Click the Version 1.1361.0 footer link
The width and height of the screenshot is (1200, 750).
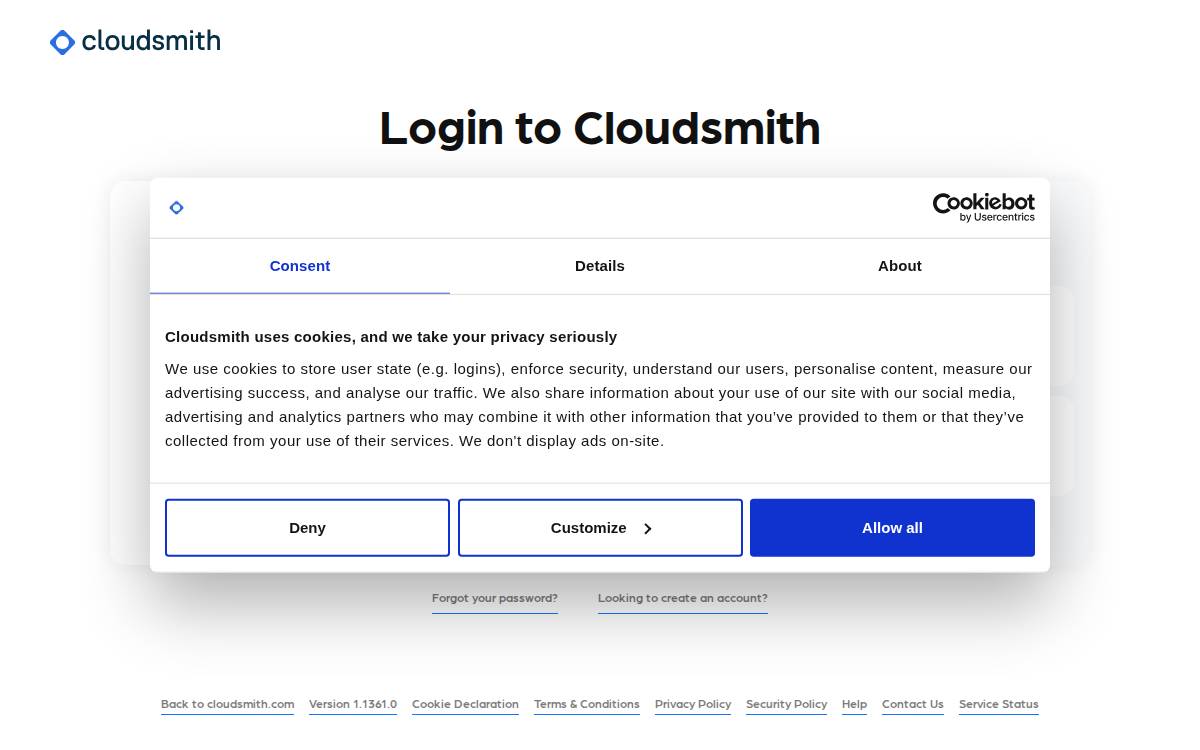(353, 704)
